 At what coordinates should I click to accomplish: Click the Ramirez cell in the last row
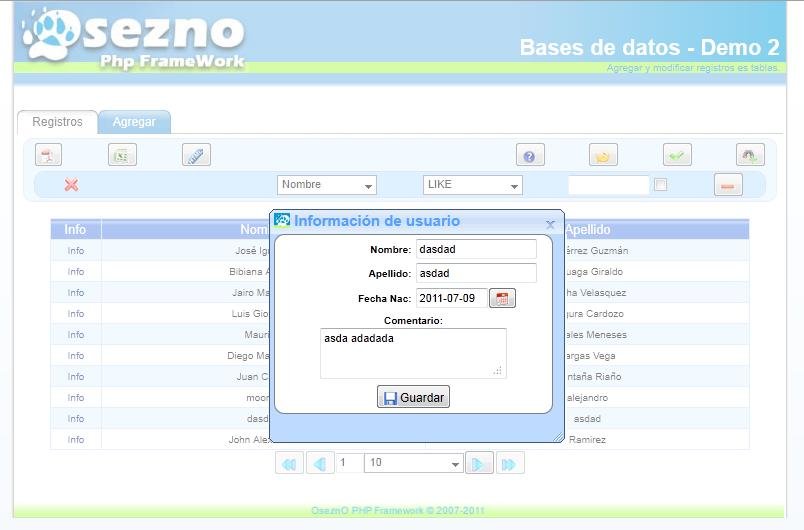click(588, 440)
